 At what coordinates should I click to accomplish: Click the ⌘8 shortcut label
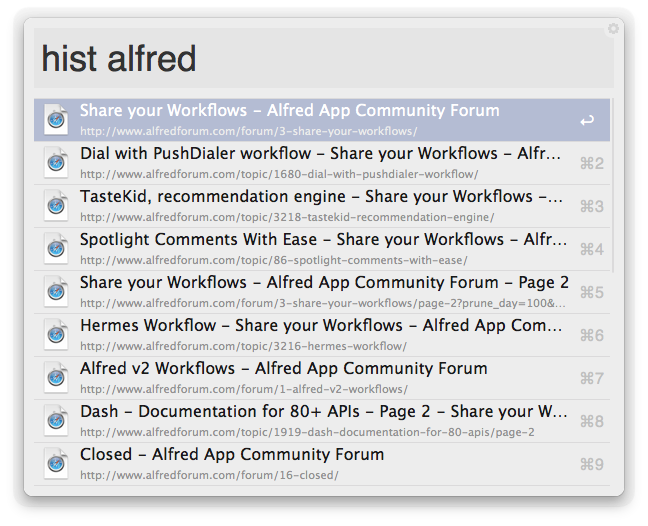592,421
